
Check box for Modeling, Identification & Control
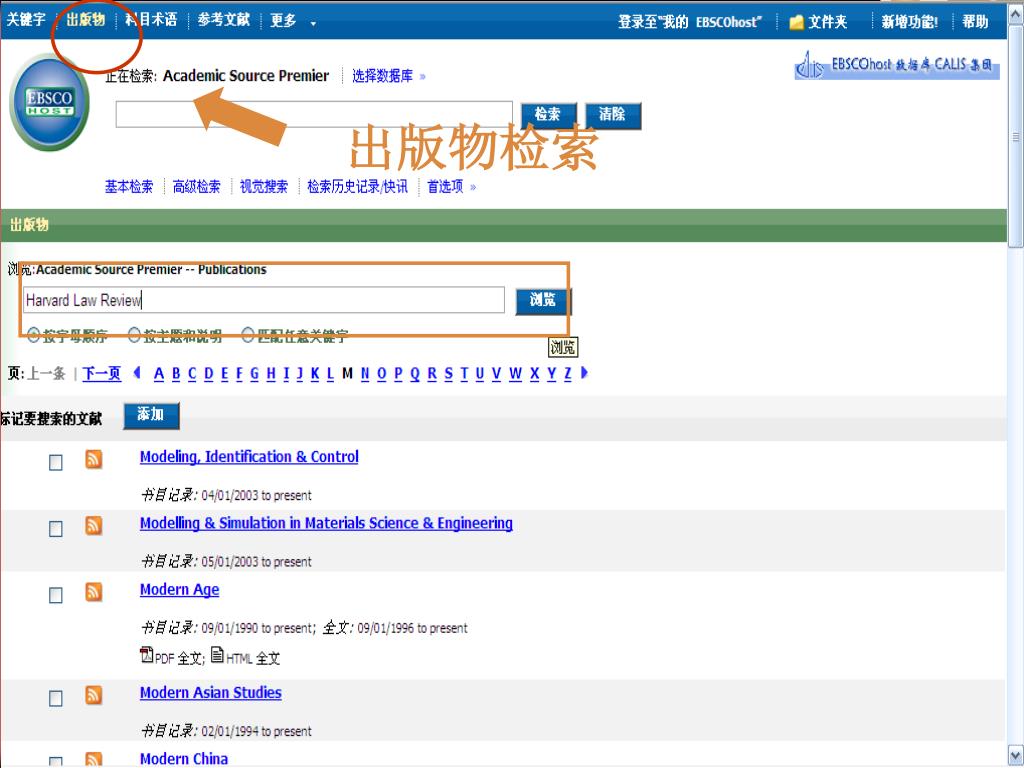[x=56, y=462]
